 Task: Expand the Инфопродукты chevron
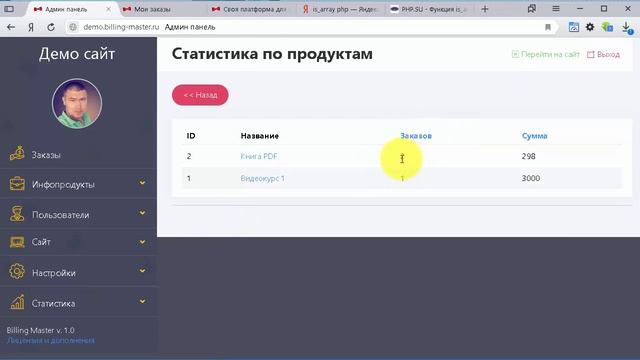[142, 183]
